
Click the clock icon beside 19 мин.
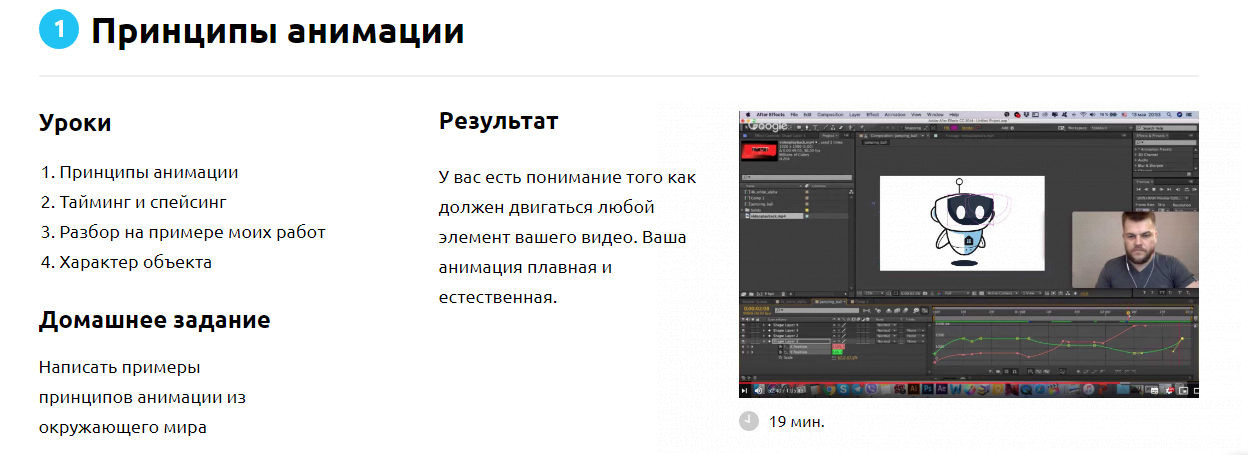point(748,421)
